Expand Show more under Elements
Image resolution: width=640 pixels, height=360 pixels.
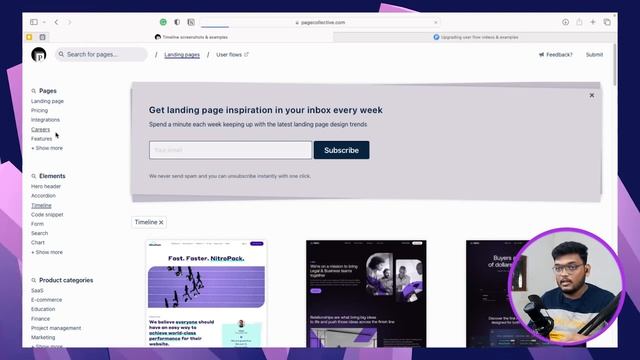47,252
